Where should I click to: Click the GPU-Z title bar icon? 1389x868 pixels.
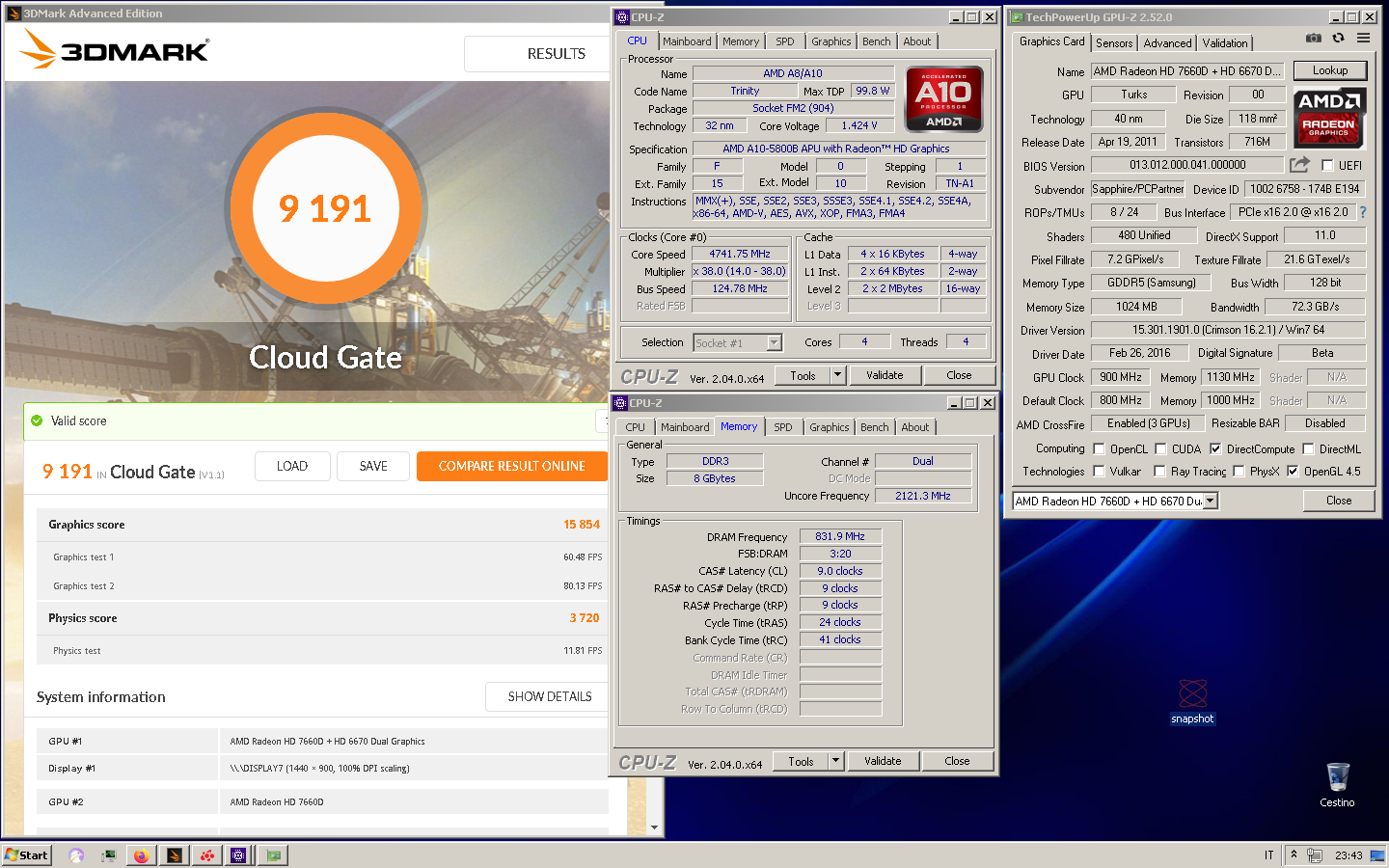tap(1016, 17)
